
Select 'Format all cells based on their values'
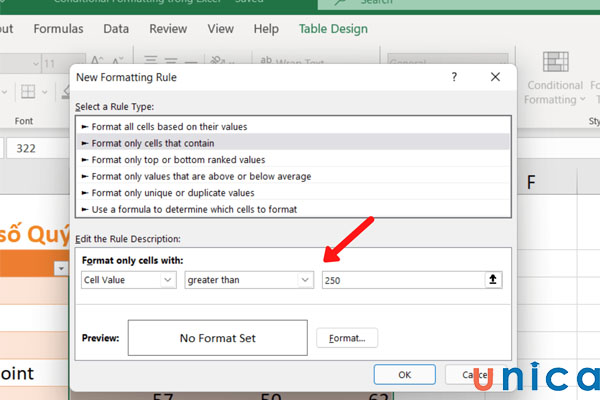tap(169, 127)
